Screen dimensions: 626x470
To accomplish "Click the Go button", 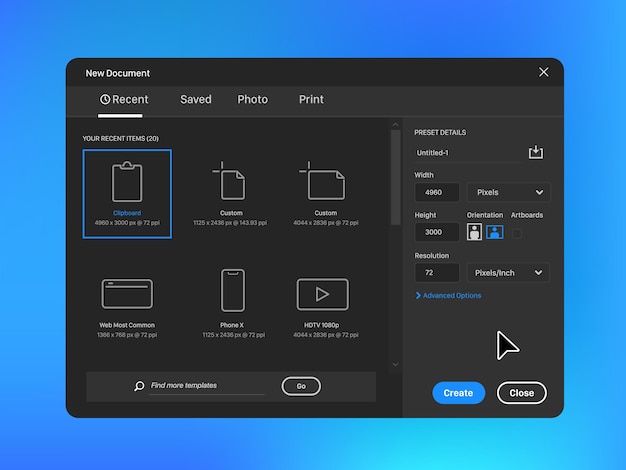I will tap(301, 386).
